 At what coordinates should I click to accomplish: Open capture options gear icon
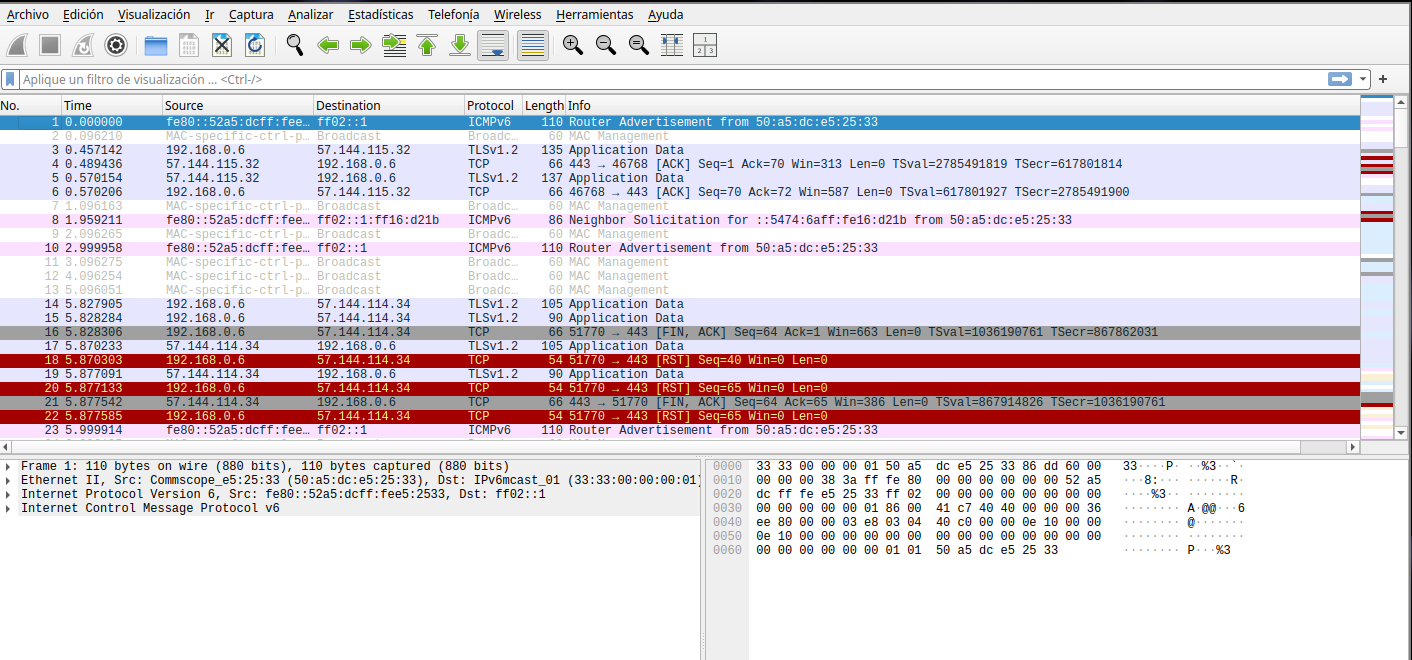point(116,45)
